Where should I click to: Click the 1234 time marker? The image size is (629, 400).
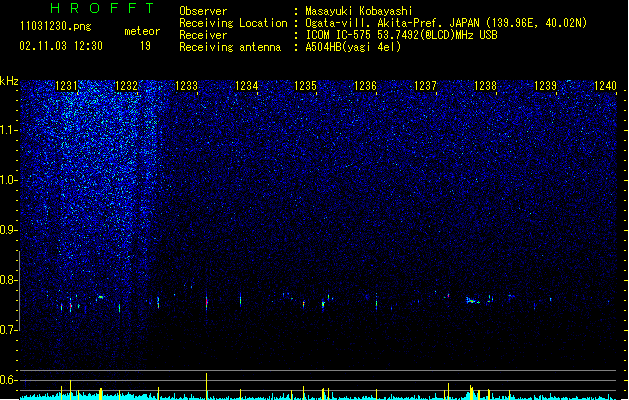tap(246, 86)
